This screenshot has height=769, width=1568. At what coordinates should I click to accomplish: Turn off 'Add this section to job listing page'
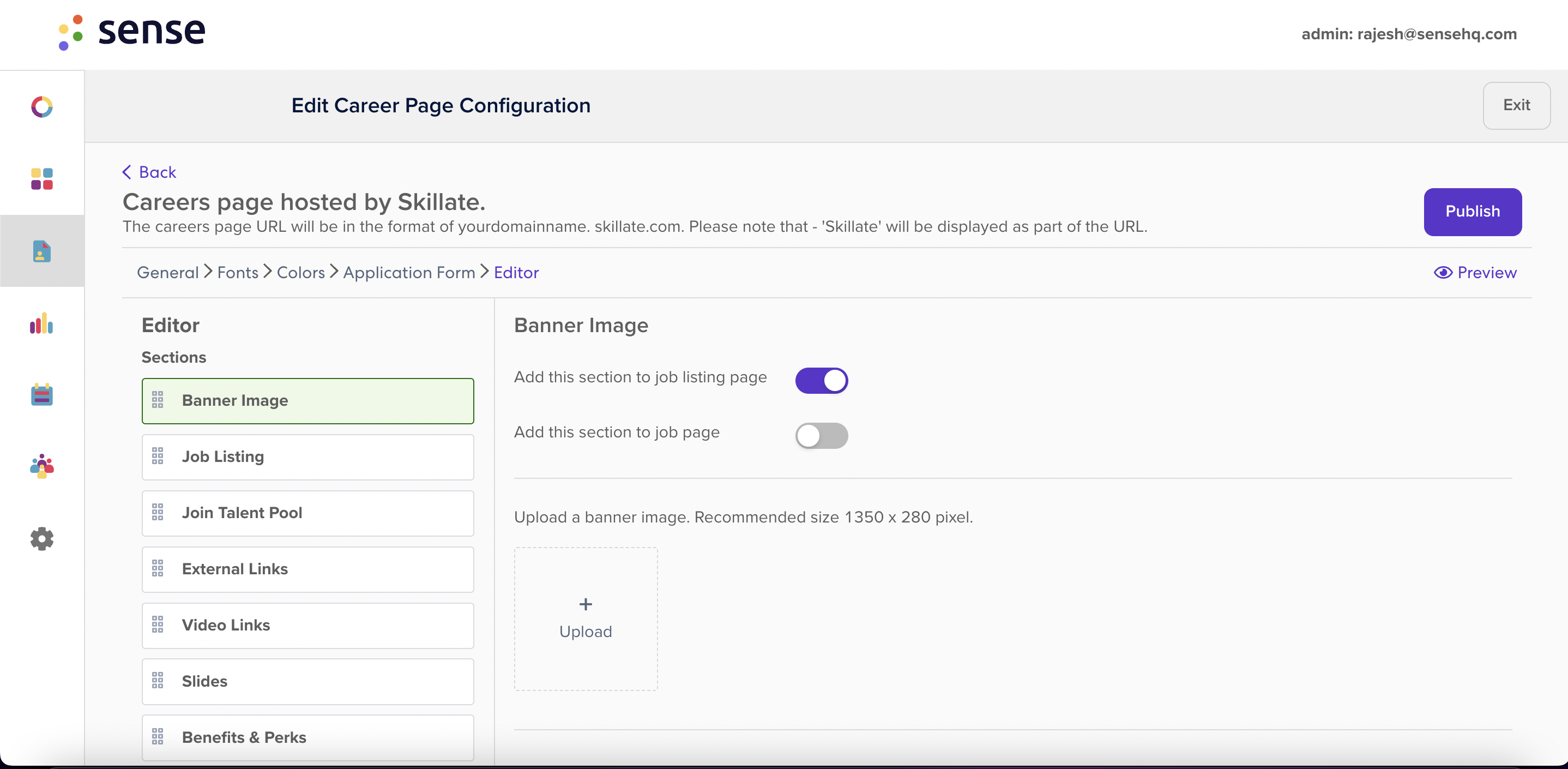[x=822, y=381]
